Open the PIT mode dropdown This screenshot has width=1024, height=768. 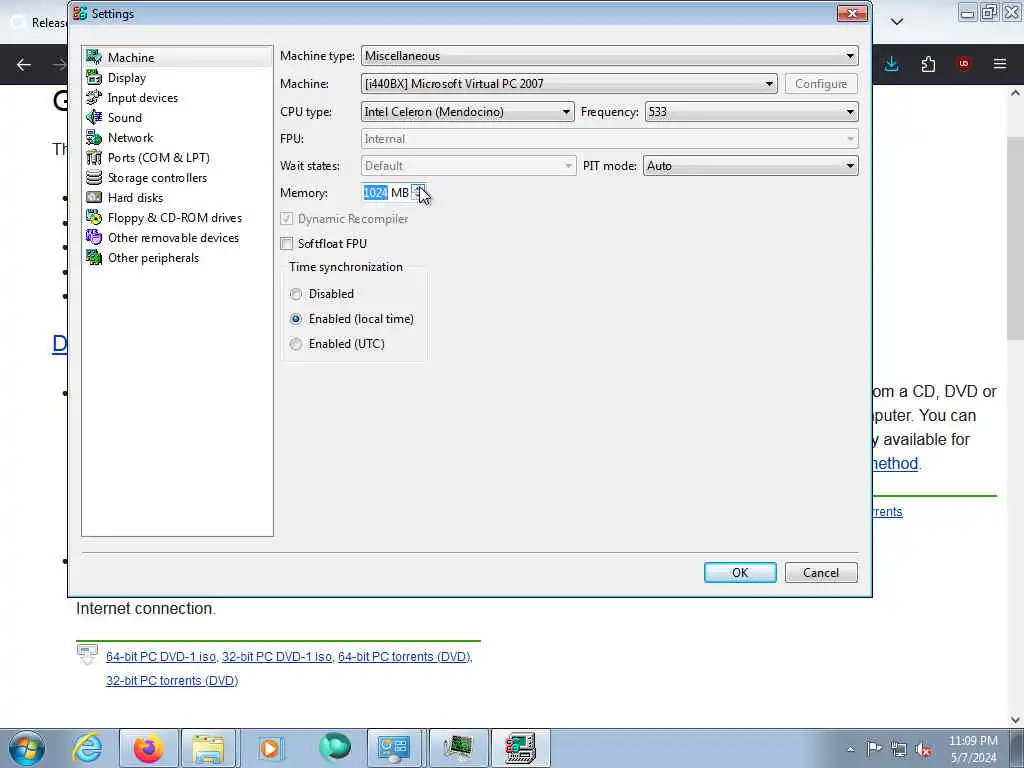(x=751, y=166)
